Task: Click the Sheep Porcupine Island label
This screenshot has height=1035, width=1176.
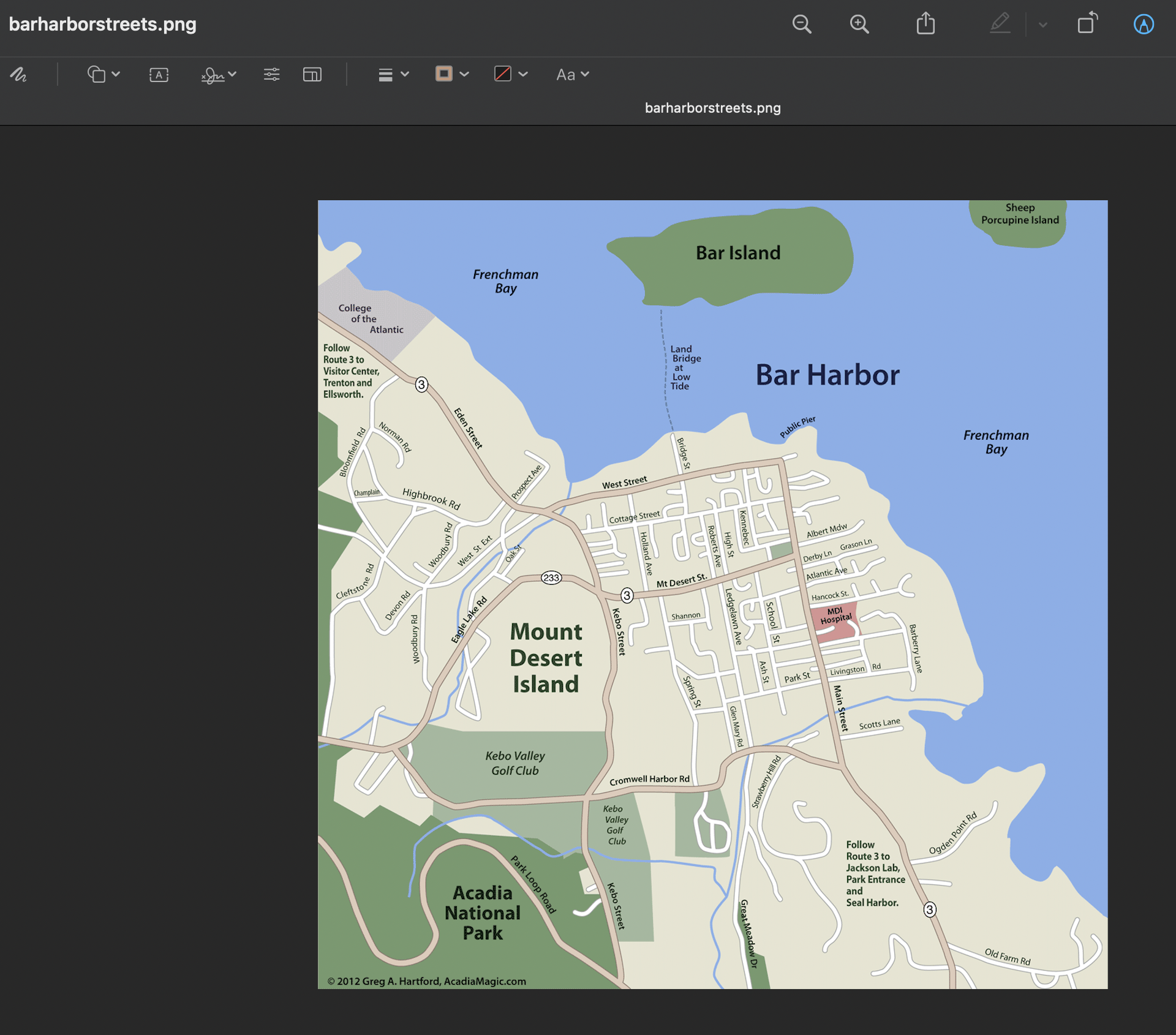Action: click(x=1020, y=214)
